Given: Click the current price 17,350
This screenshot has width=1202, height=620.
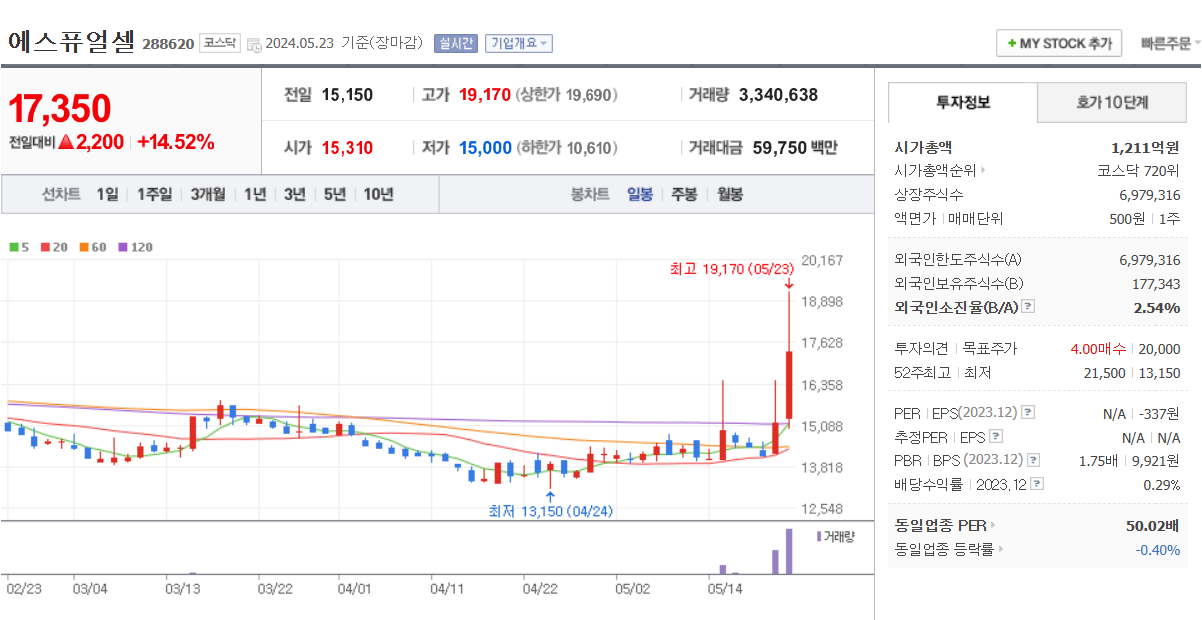Looking at the screenshot, I should click(x=60, y=108).
